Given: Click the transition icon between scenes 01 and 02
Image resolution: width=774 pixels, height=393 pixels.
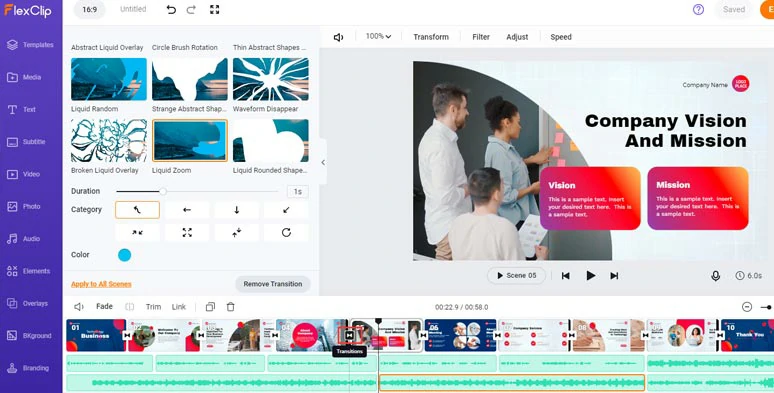Looking at the screenshot, I should pos(127,335).
